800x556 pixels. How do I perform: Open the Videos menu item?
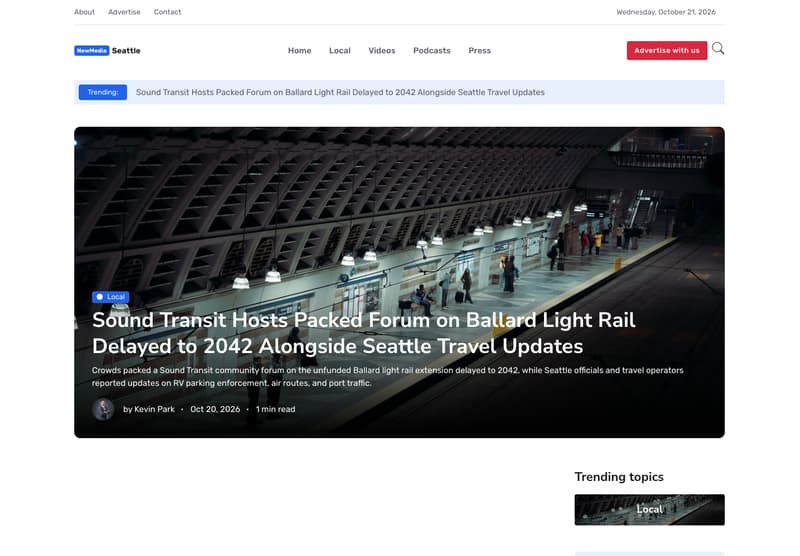(x=382, y=50)
